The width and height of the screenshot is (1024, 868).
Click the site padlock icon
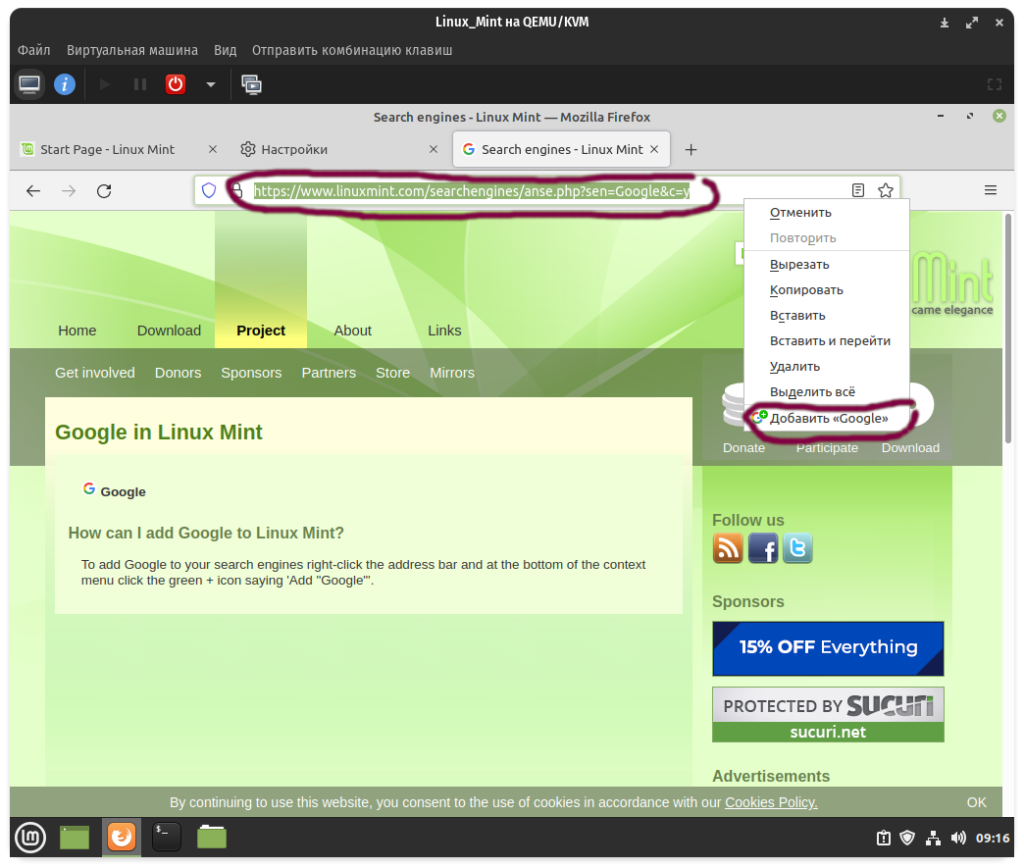(237, 190)
